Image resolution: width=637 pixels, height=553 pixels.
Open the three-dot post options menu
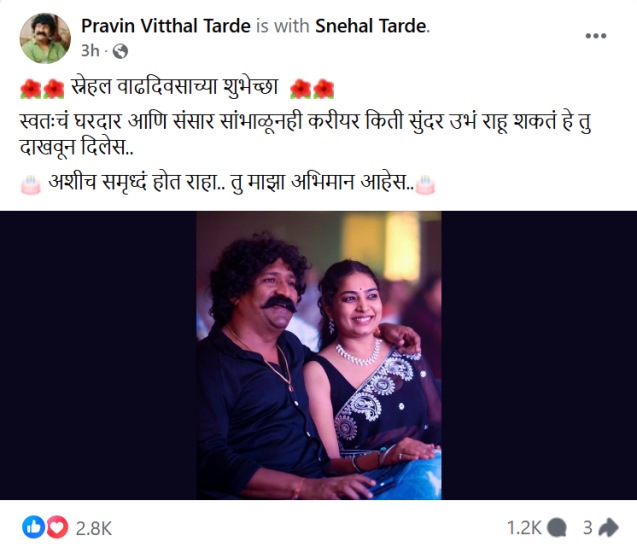596,36
